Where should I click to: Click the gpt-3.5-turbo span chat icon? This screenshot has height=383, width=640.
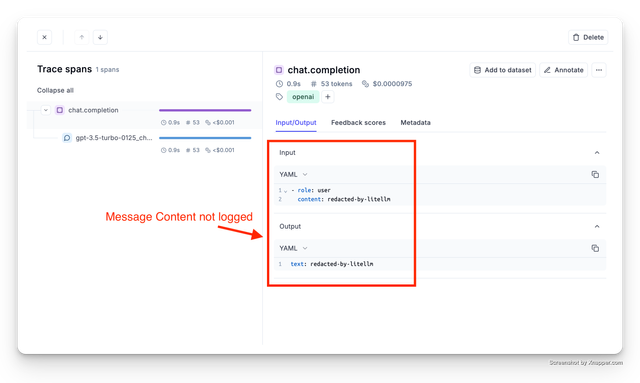(x=67, y=138)
